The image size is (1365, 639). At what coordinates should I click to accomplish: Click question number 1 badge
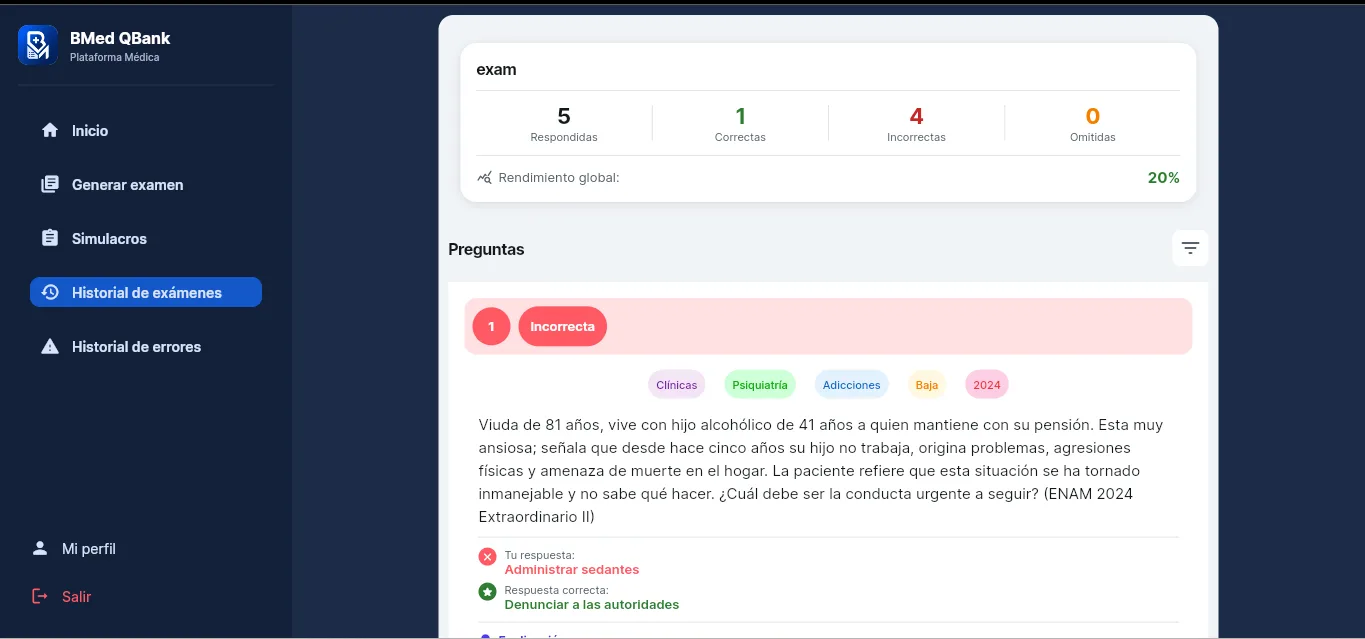tap(491, 326)
